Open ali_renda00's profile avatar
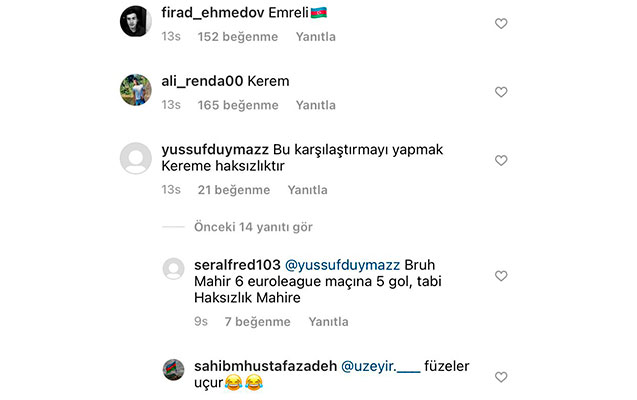Image resolution: width=637 pixels, height=400 pixels. tap(136, 90)
